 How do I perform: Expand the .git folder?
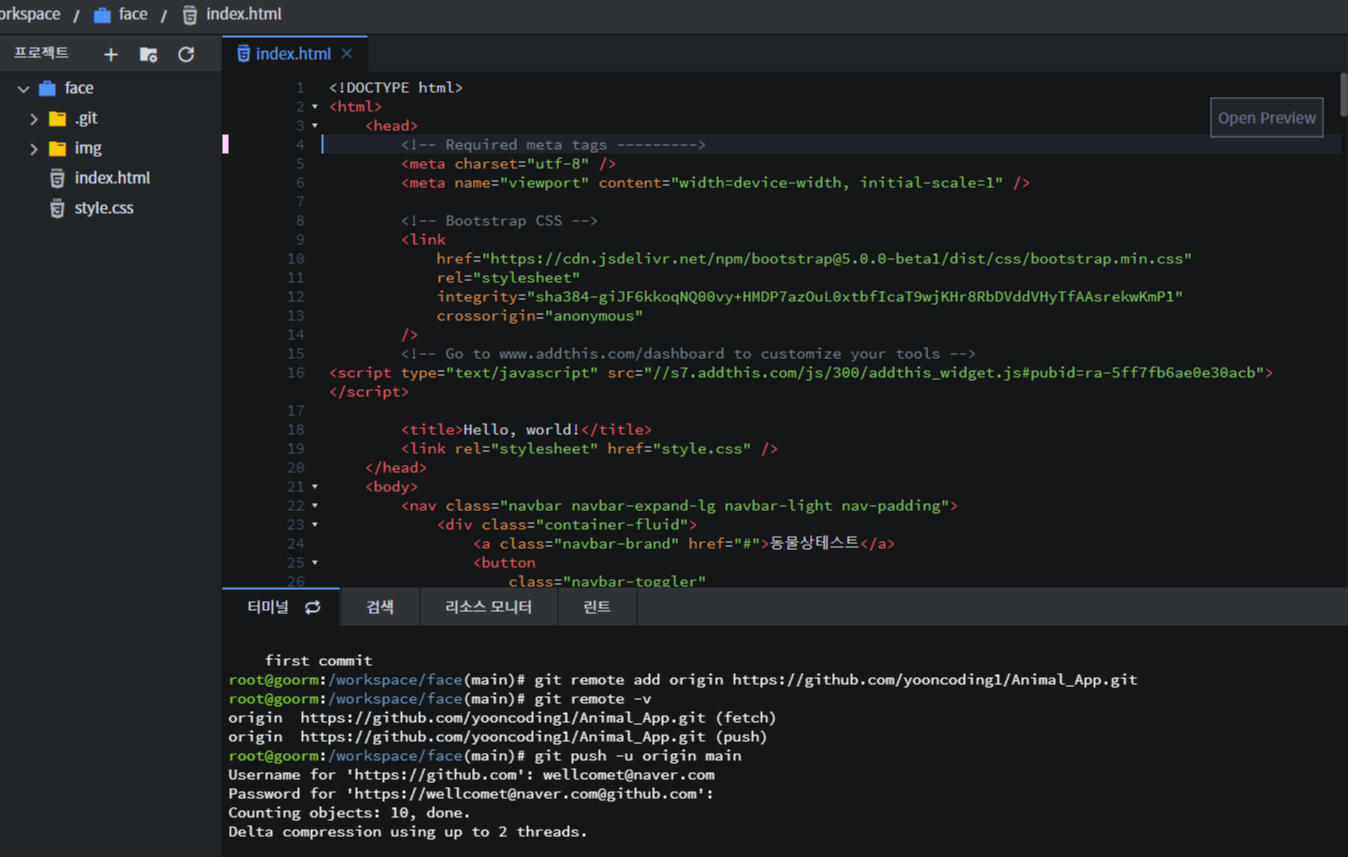pos(34,118)
